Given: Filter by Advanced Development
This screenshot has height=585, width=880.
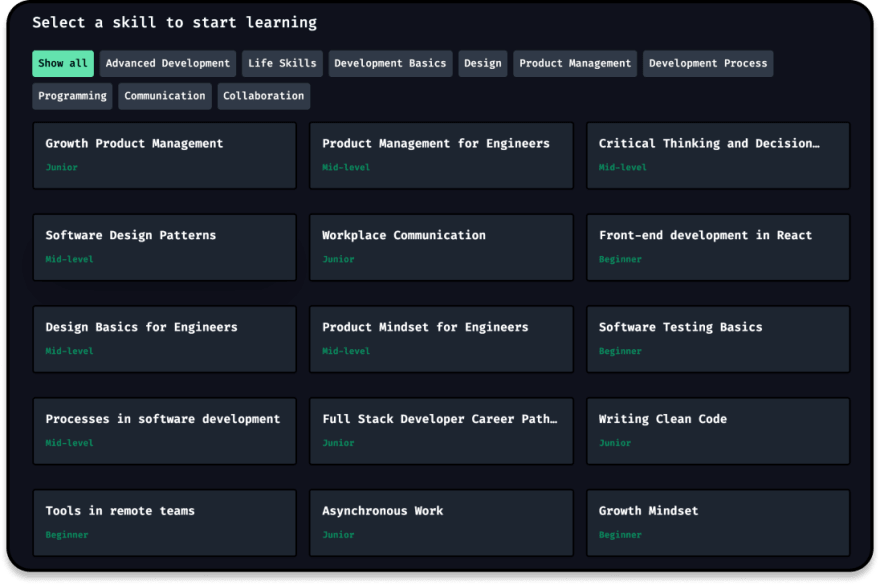Looking at the screenshot, I should pos(168,63).
